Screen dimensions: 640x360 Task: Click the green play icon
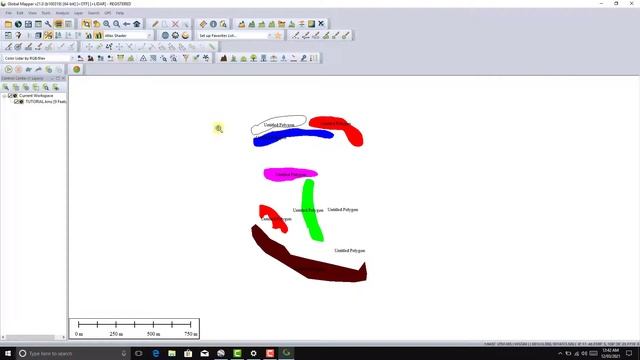click(9, 69)
